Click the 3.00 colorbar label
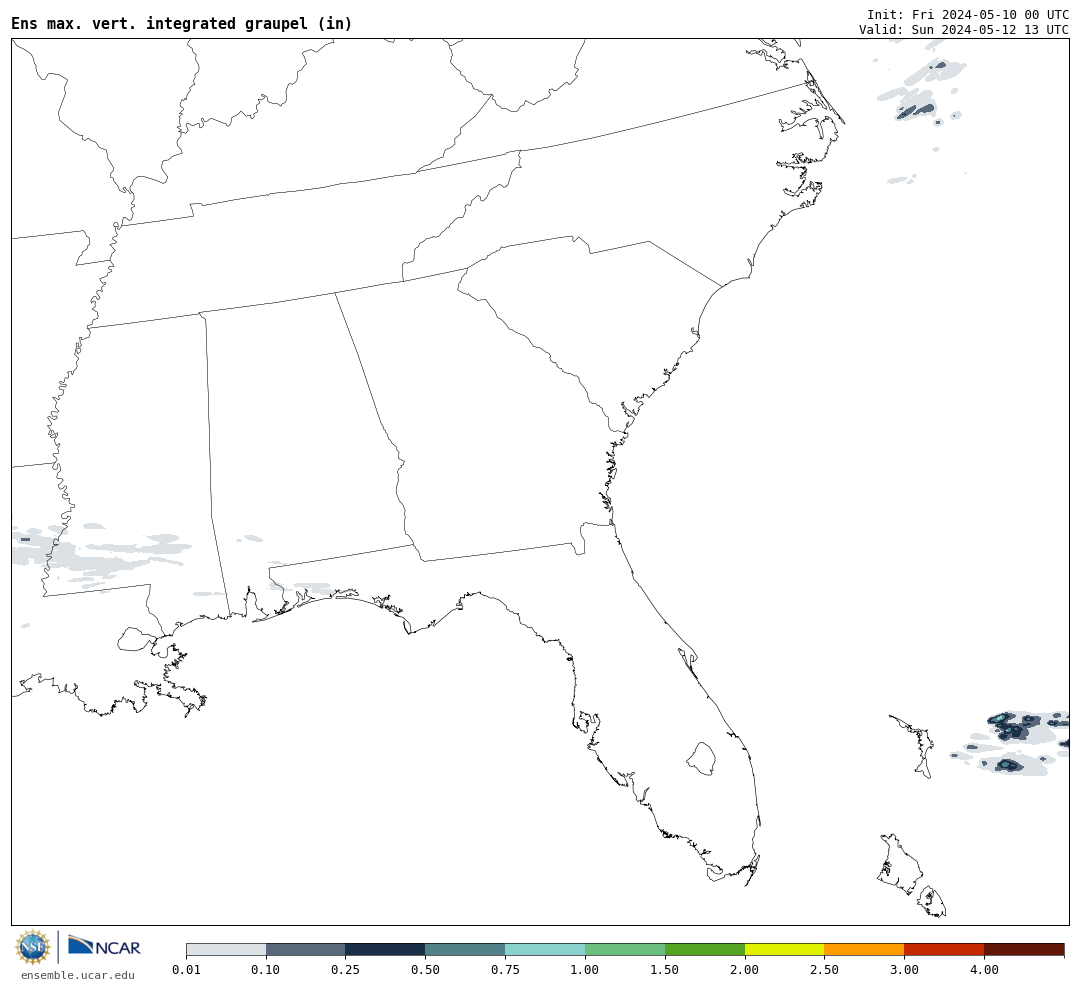 coord(904,969)
